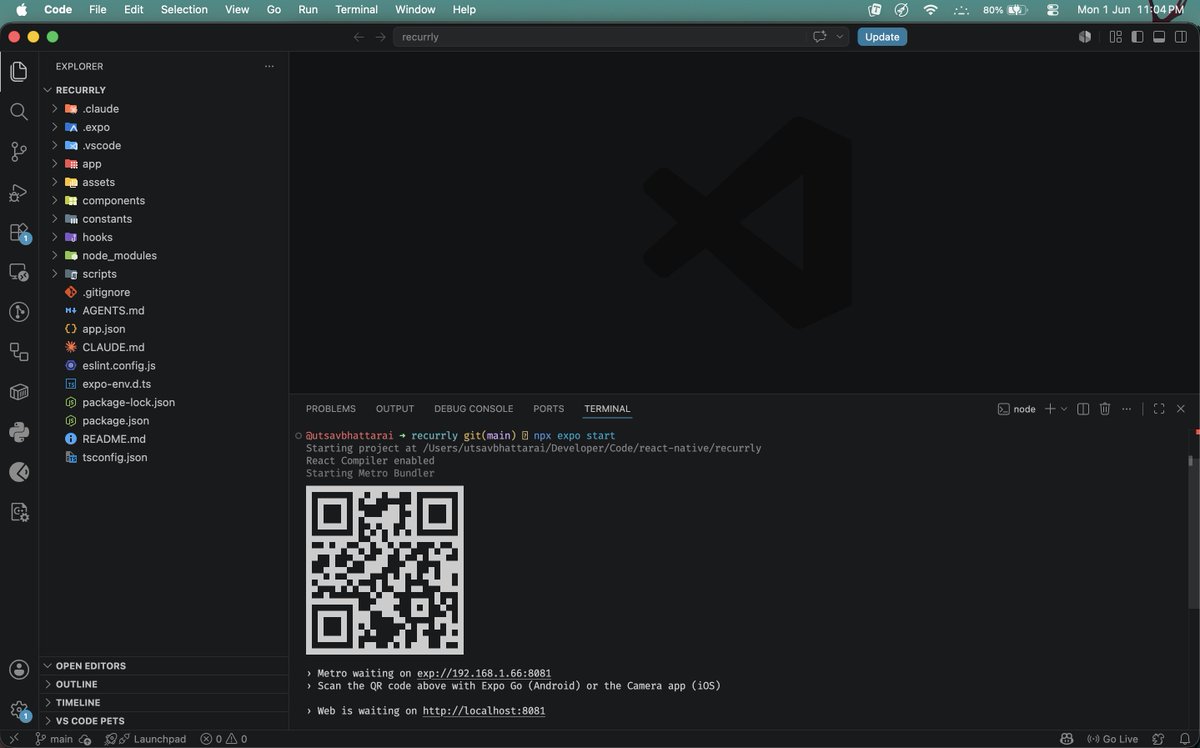1200x748 pixels.
Task: Switch to the PORTS tab
Action: click(548, 409)
